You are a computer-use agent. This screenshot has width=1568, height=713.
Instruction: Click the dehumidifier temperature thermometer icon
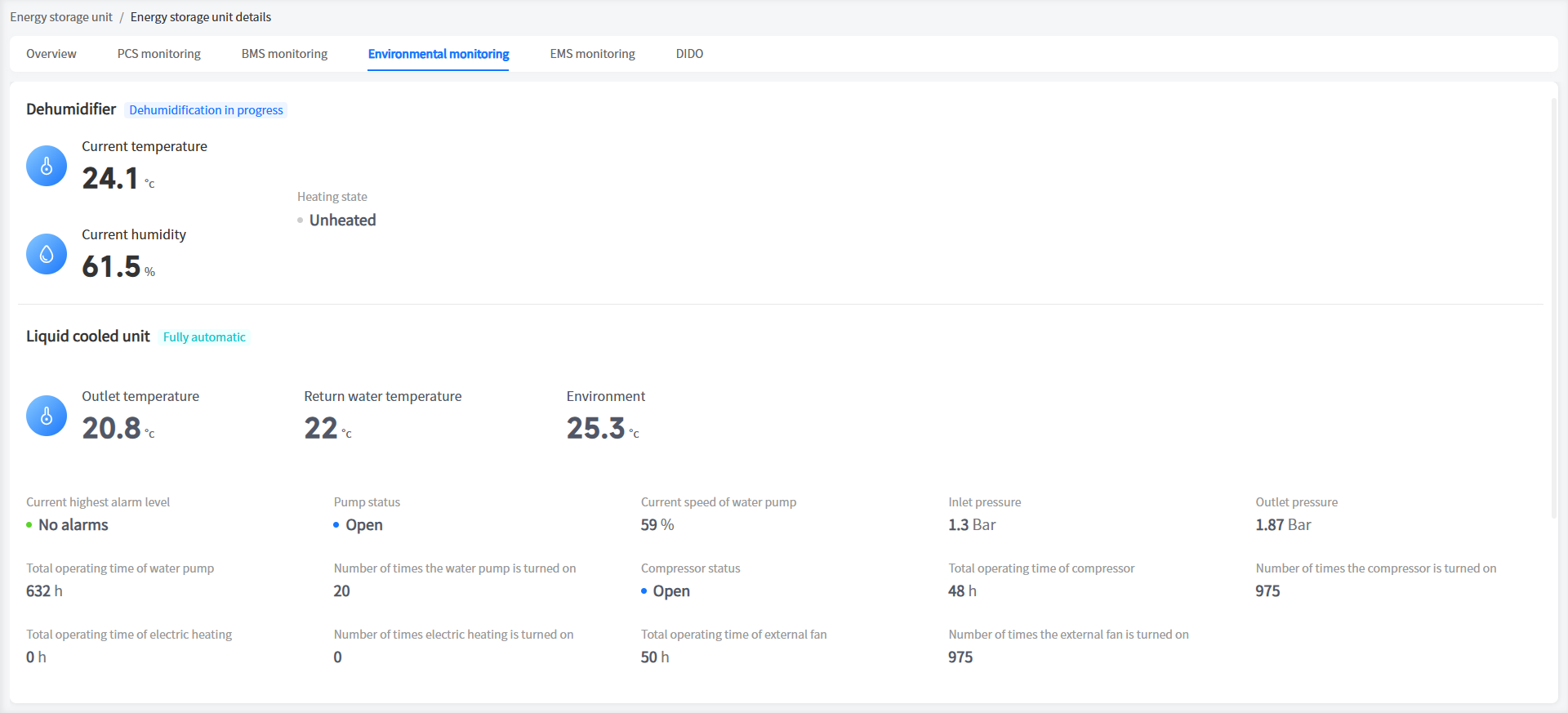point(47,166)
